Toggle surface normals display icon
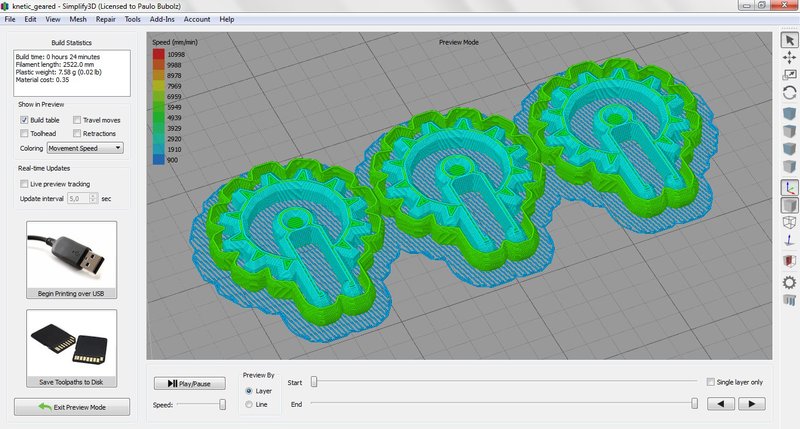The width and height of the screenshot is (800, 429). click(789, 241)
